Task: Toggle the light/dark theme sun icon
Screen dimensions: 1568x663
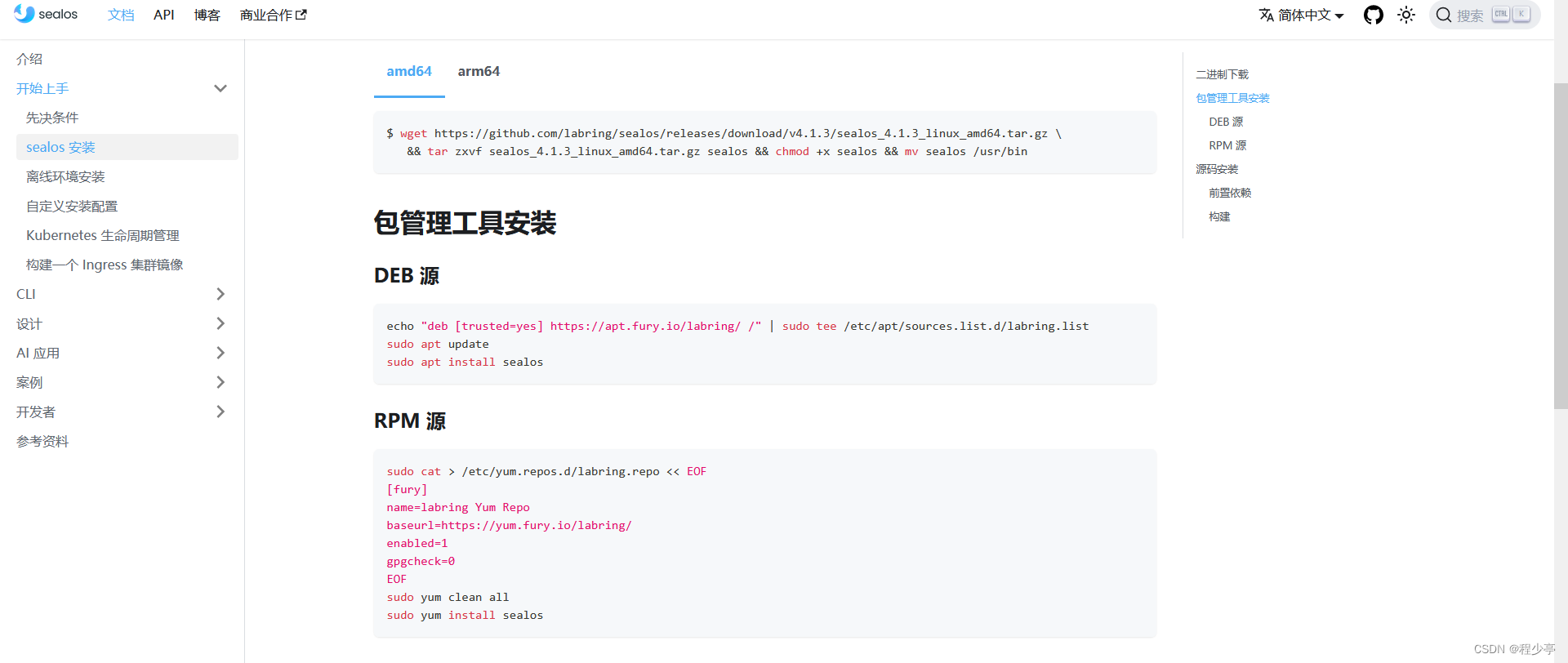Action: (1406, 15)
